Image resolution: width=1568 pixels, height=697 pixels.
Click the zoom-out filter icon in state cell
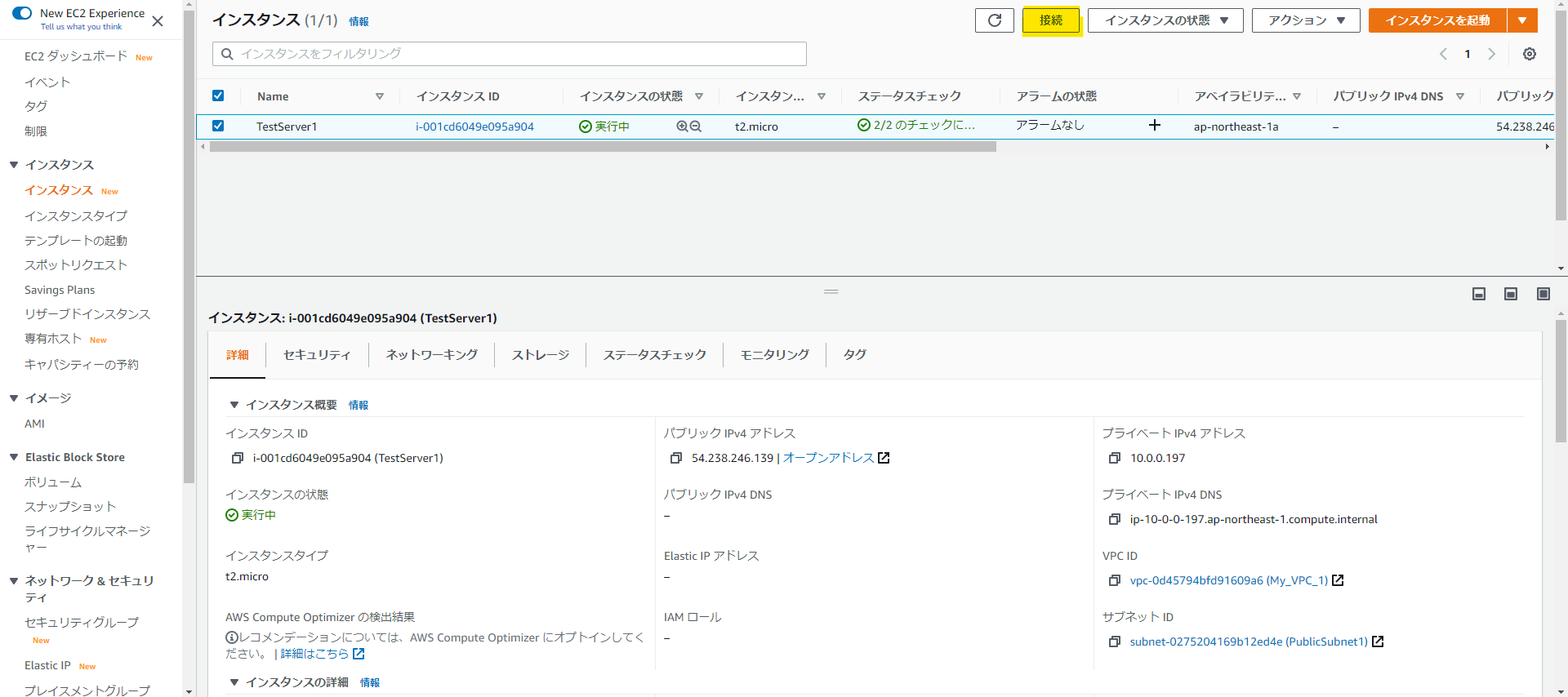pyautogui.click(x=696, y=127)
